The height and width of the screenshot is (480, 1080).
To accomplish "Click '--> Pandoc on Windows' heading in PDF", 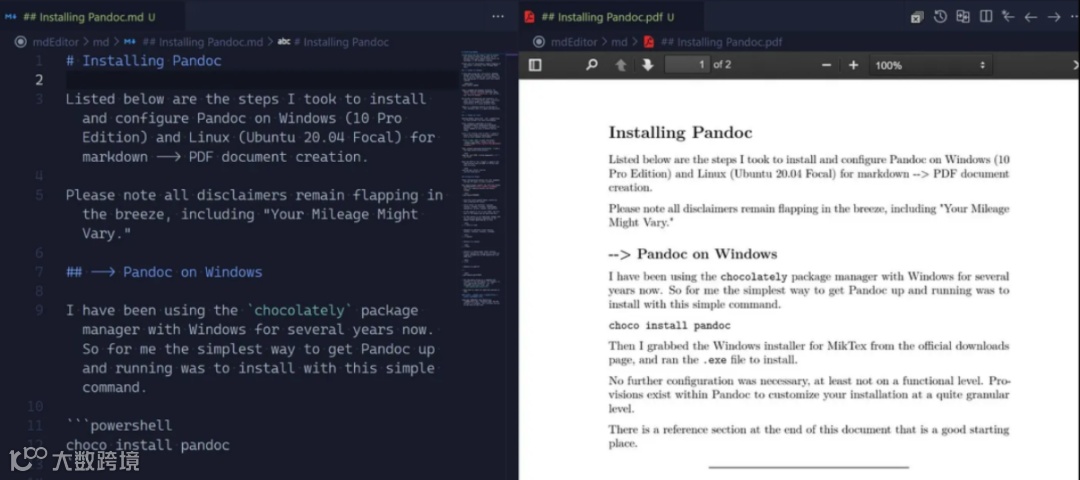I will point(693,254).
